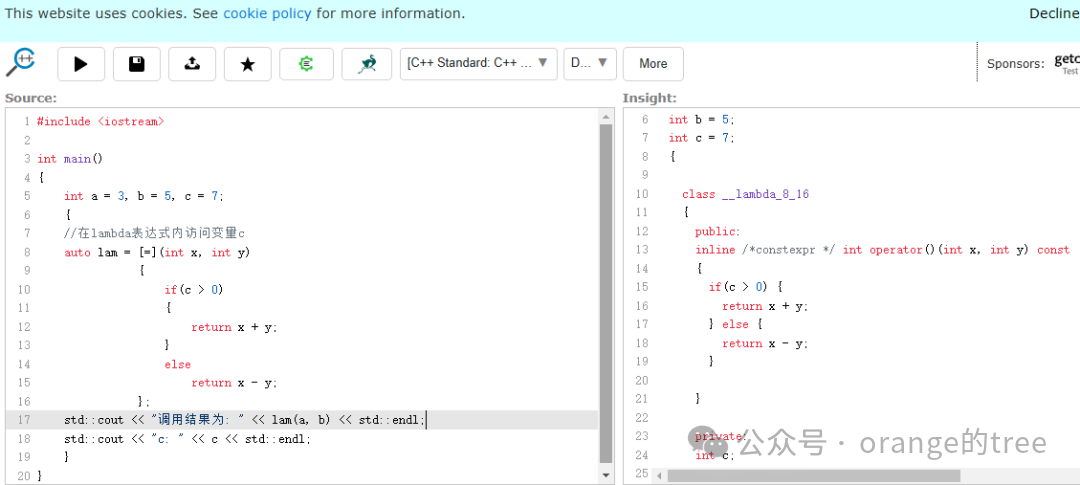1080x485 pixels.
Task: Click 'int main()' in the Source editor
Action: (x=70, y=158)
